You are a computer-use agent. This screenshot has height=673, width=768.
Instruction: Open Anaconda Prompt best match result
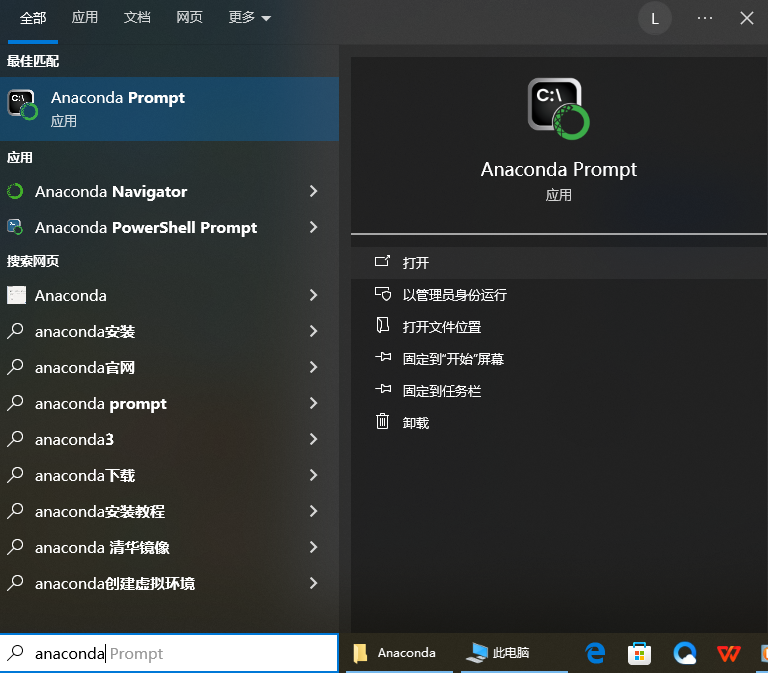tap(169, 109)
